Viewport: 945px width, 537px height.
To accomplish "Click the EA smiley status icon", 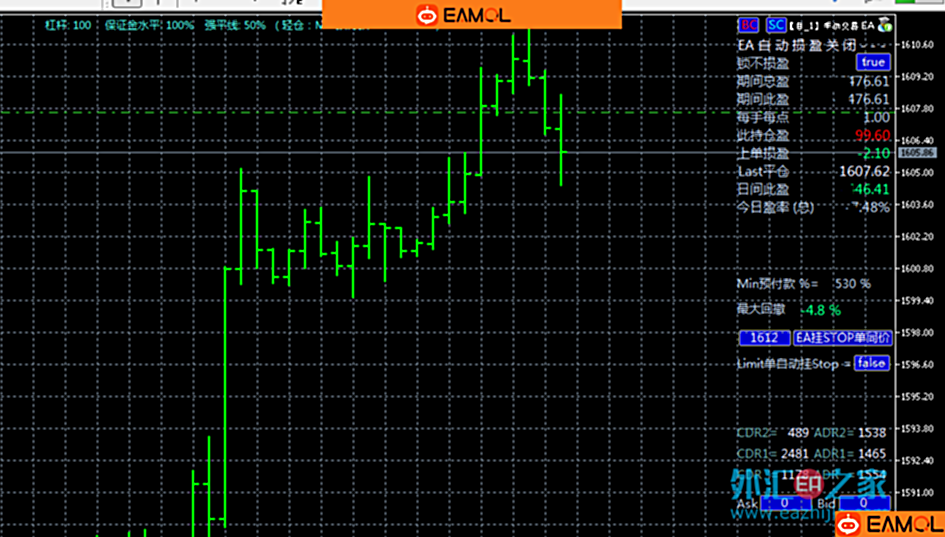I will pyautogui.click(x=885, y=25).
